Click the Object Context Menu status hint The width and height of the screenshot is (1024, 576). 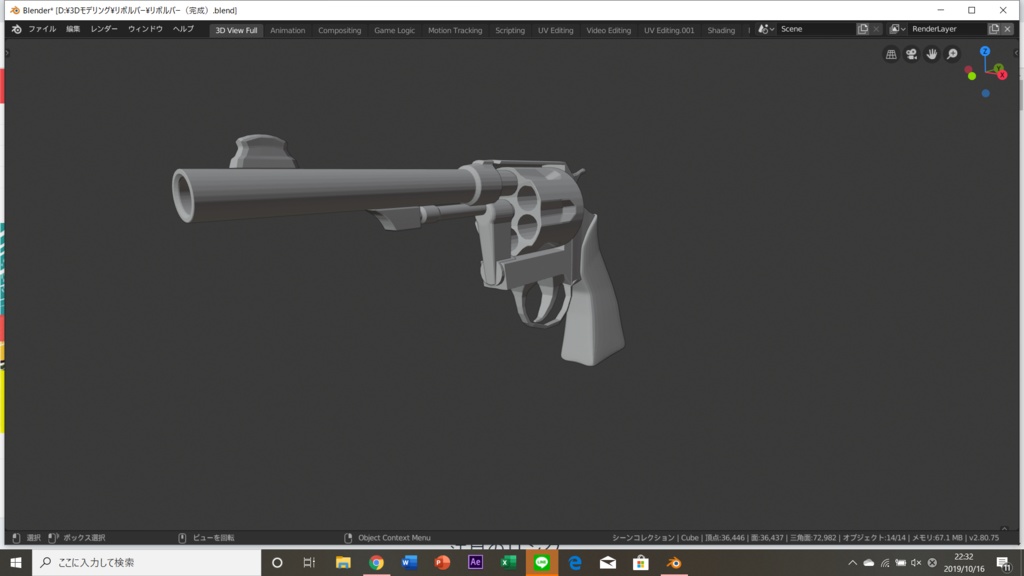pos(394,538)
